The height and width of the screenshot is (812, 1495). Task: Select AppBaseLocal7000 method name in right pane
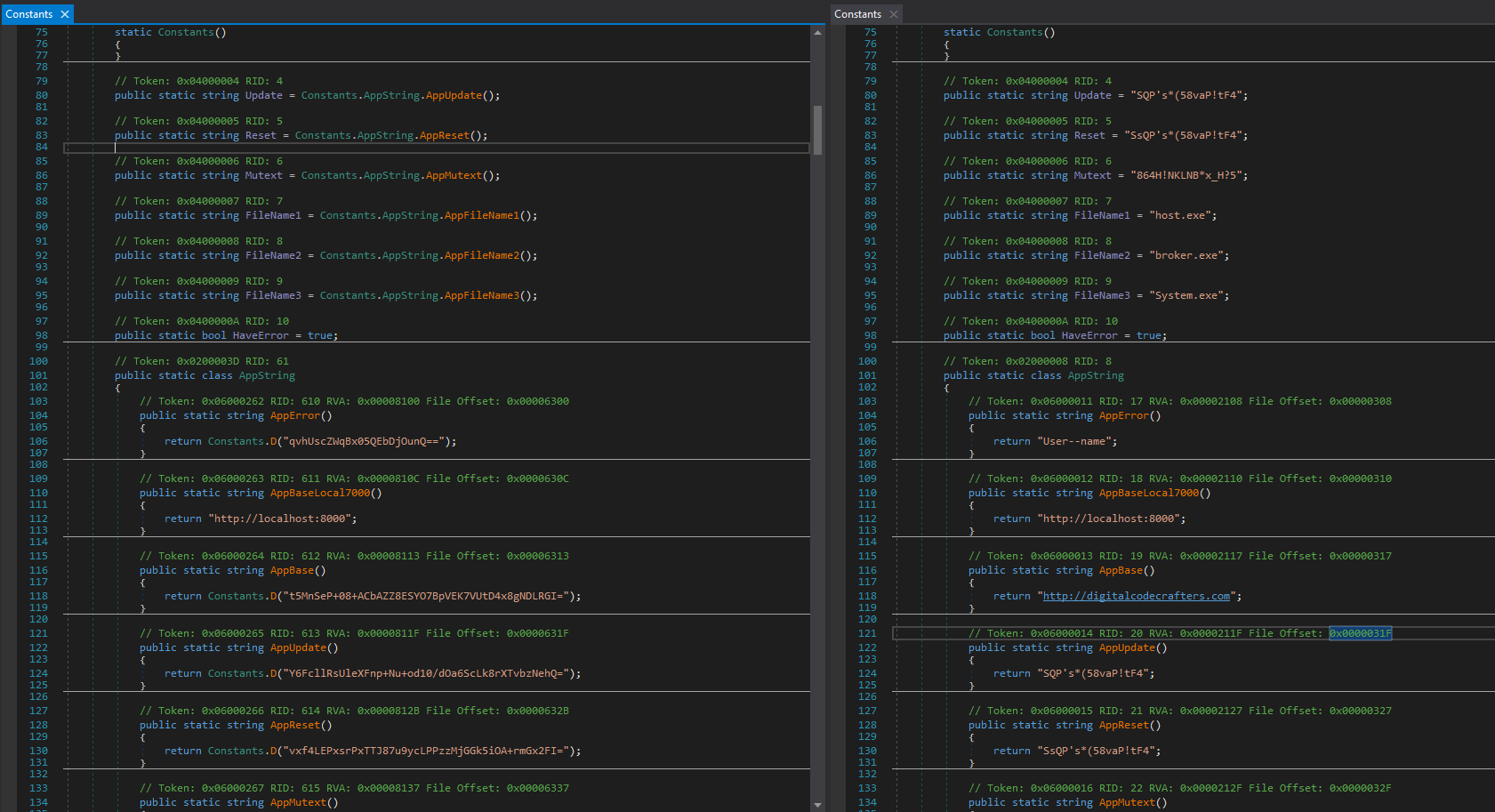click(x=1148, y=493)
